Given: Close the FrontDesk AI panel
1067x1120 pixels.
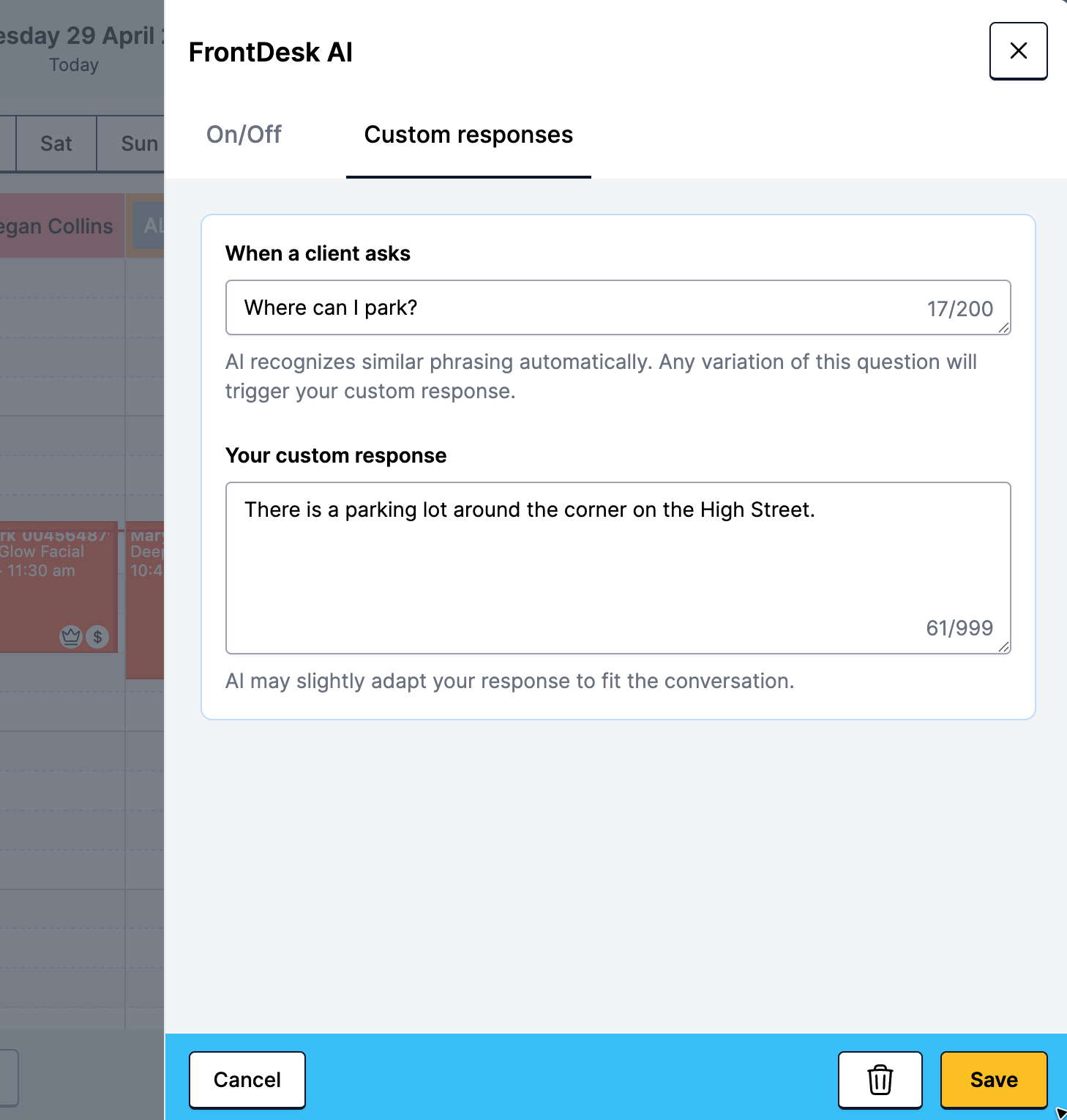Looking at the screenshot, I should click(1018, 51).
